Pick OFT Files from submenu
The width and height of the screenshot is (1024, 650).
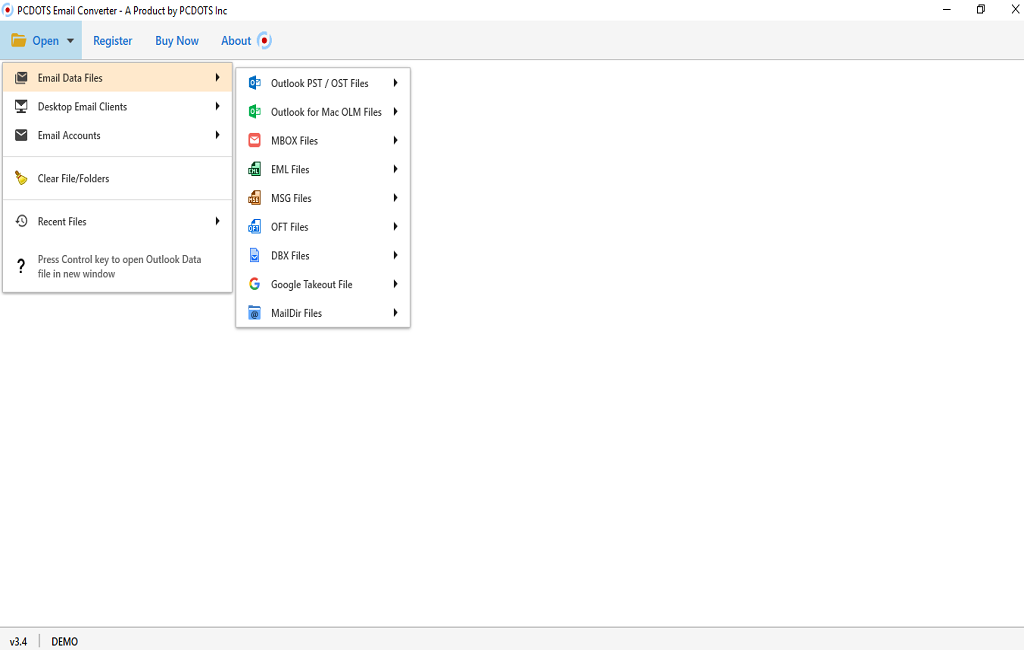pyautogui.click(x=323, y=227)
